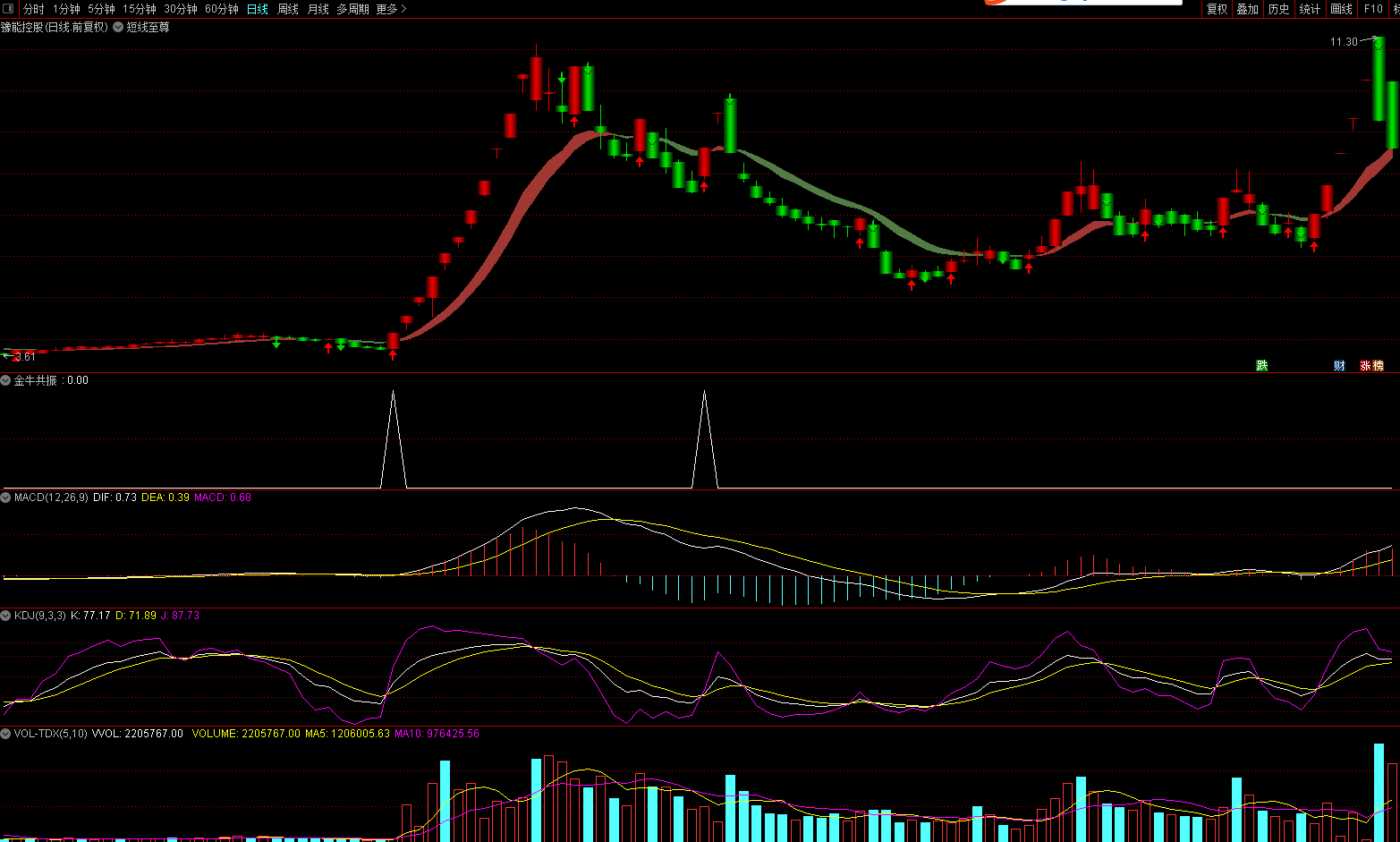
Task: Open the 多周期 multi-period view
Action: click(352, 9)
